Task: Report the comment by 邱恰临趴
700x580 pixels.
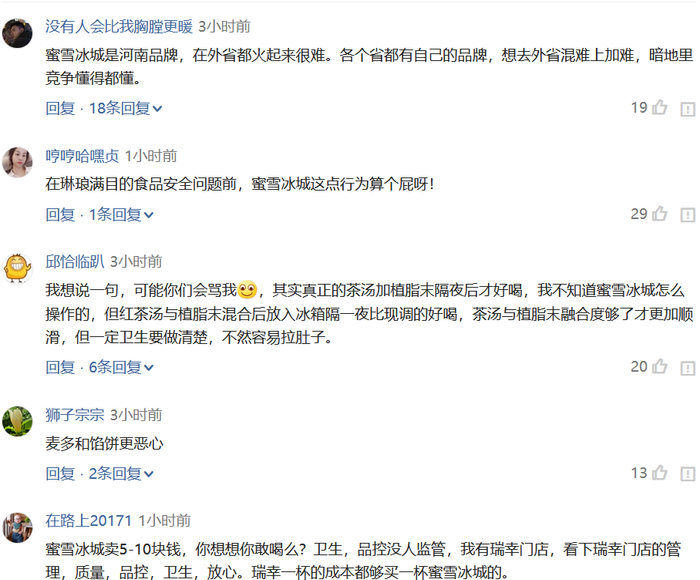Action: (x=688, y=368)
